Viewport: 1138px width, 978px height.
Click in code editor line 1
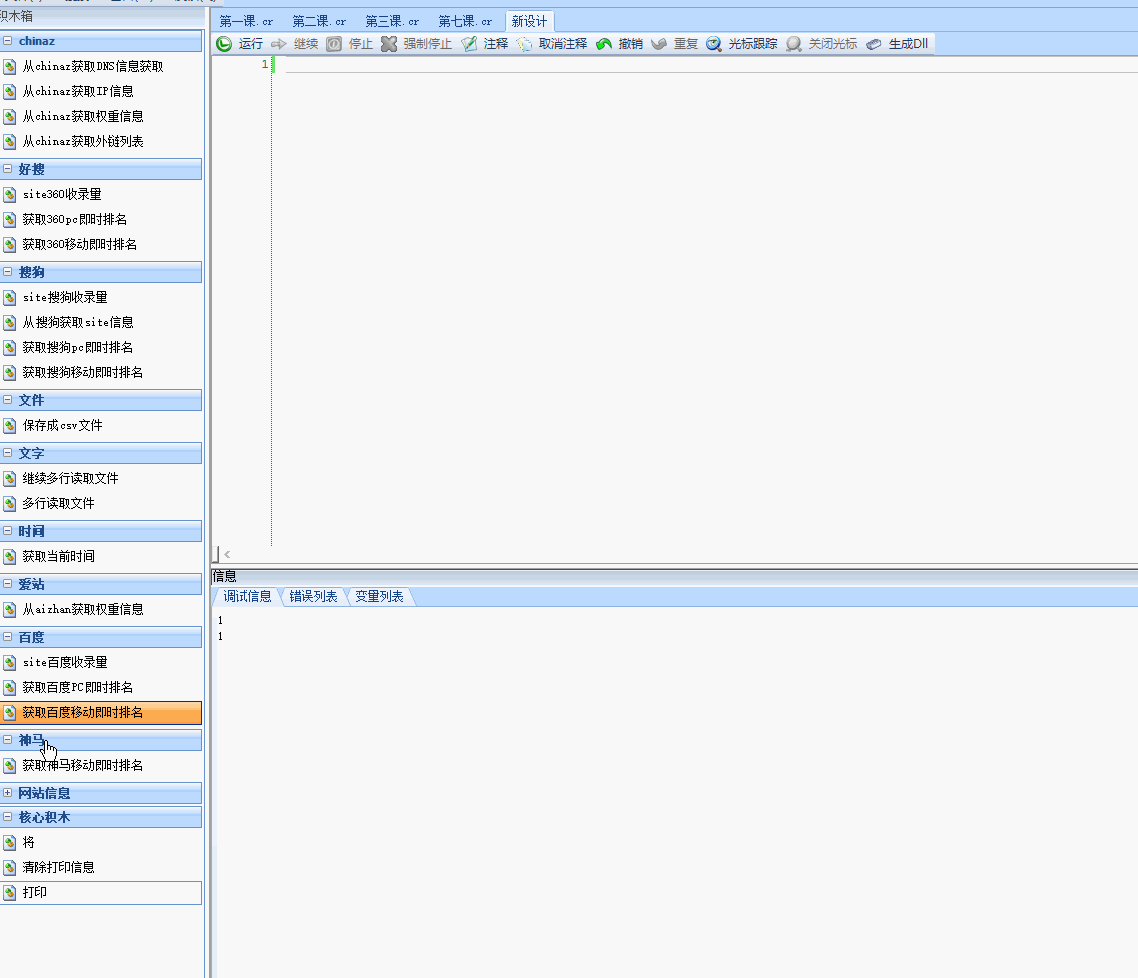(600, 64)
